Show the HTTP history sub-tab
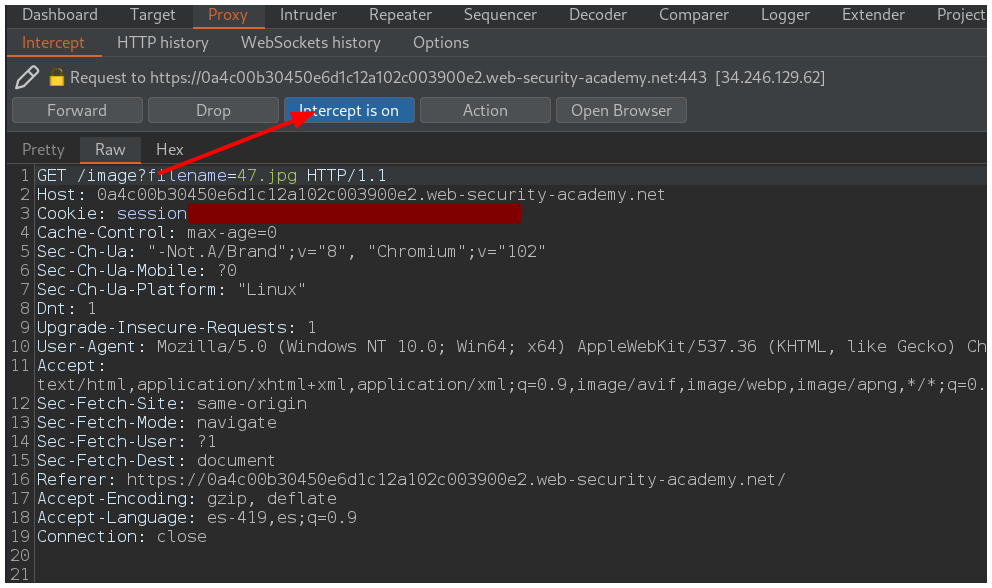 (x=162, y=42)
